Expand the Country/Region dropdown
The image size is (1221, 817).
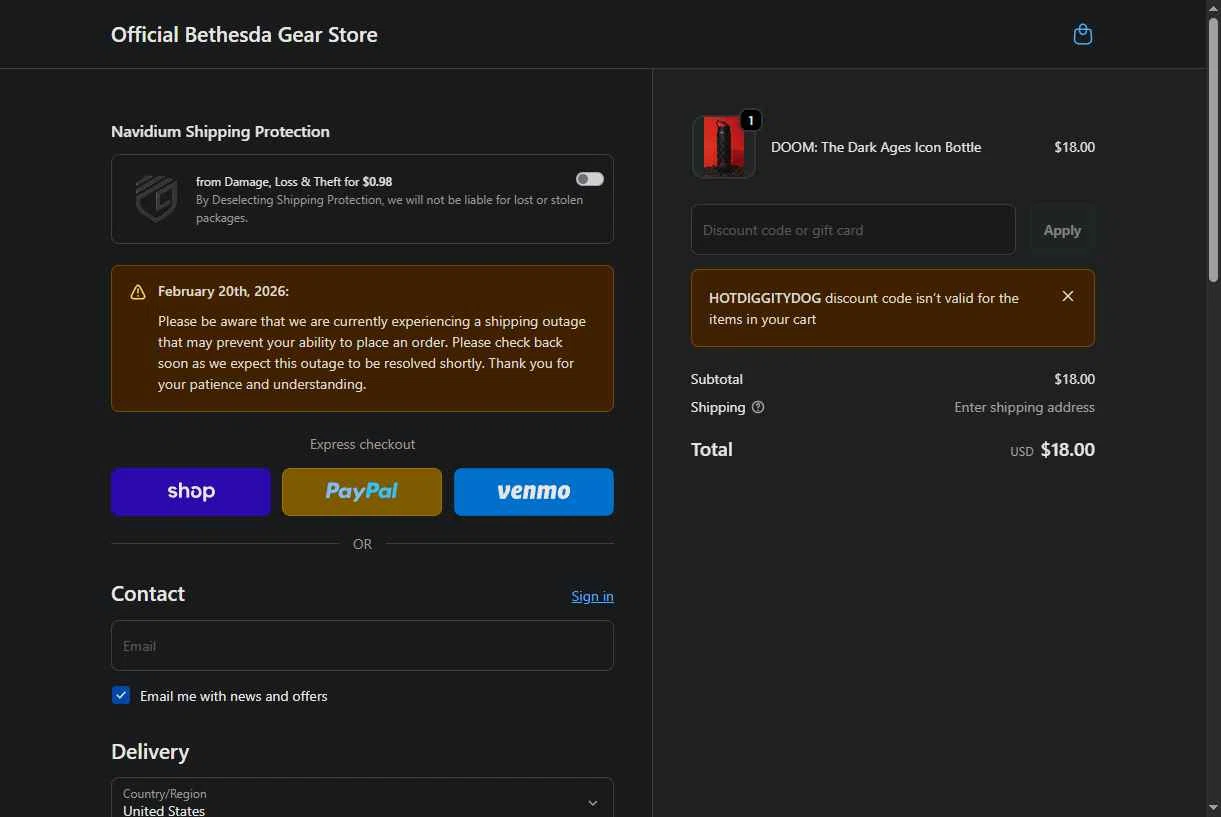pyautogui.click(x=362, y=798)
